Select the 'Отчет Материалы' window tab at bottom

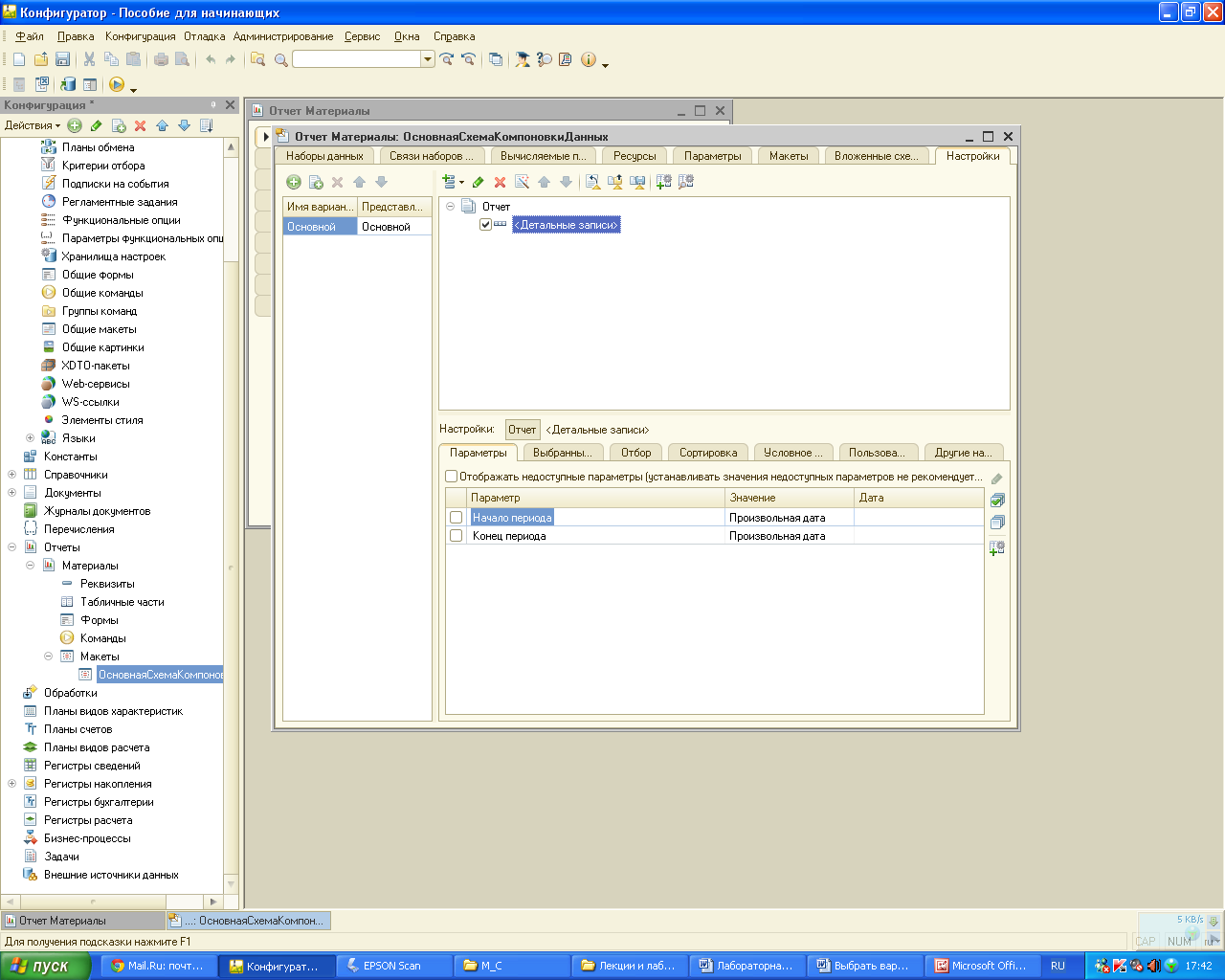[82, 921]
